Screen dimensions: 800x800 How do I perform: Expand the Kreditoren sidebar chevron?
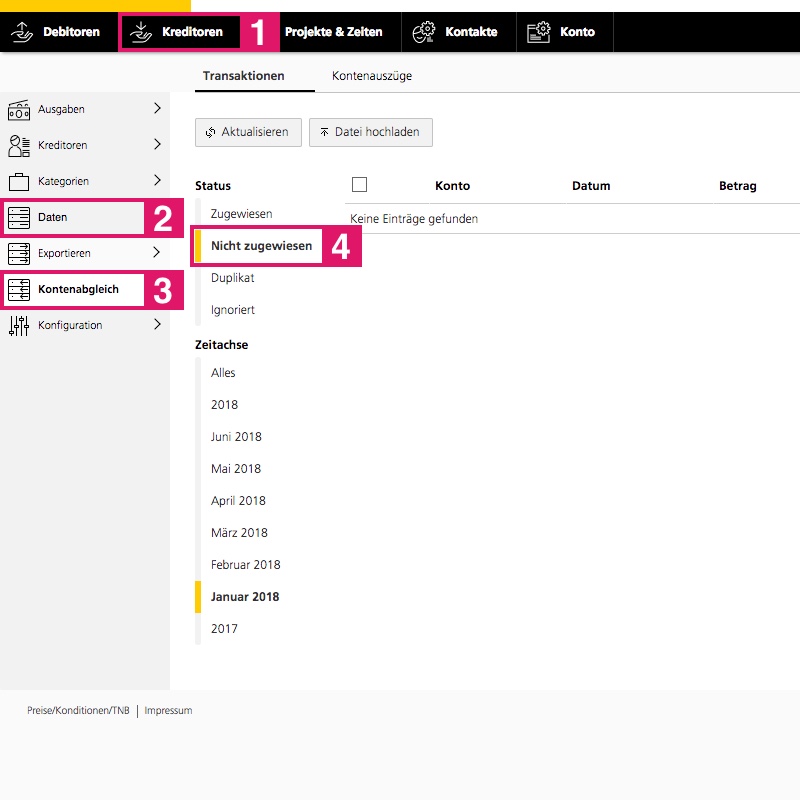(x=157, y=144)
